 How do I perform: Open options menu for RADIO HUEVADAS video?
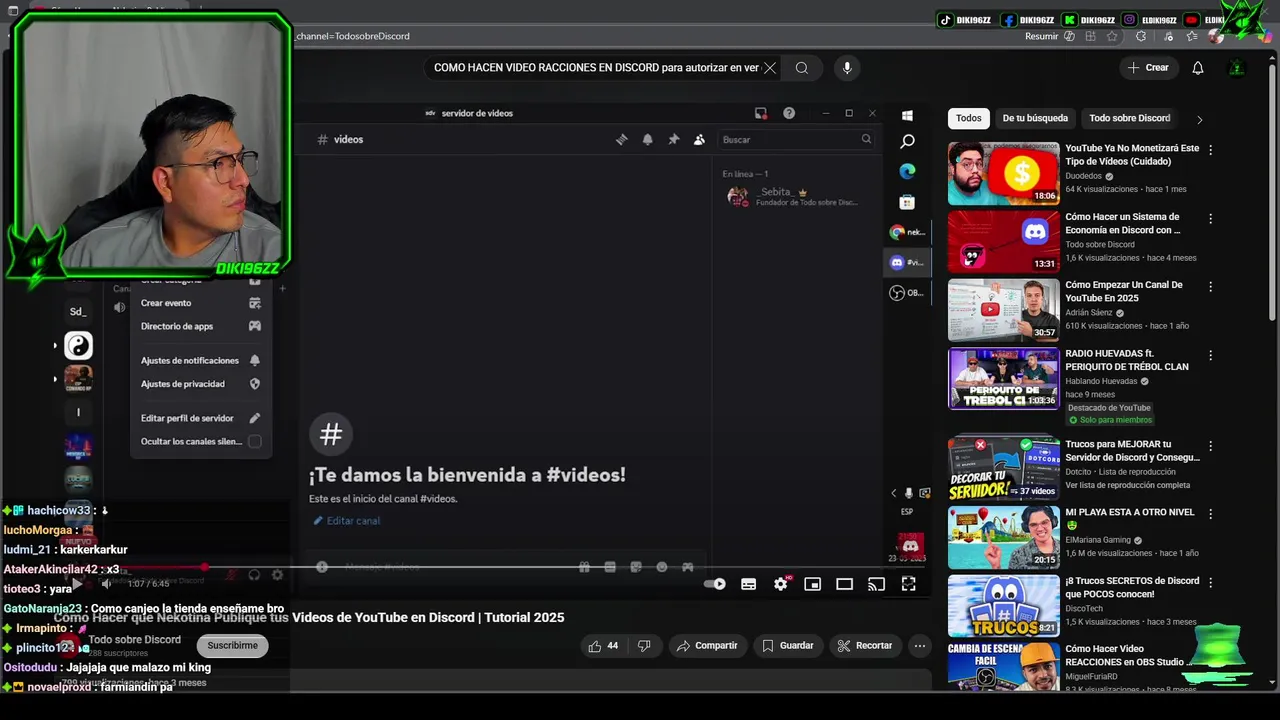click(x=1211, y=355)
